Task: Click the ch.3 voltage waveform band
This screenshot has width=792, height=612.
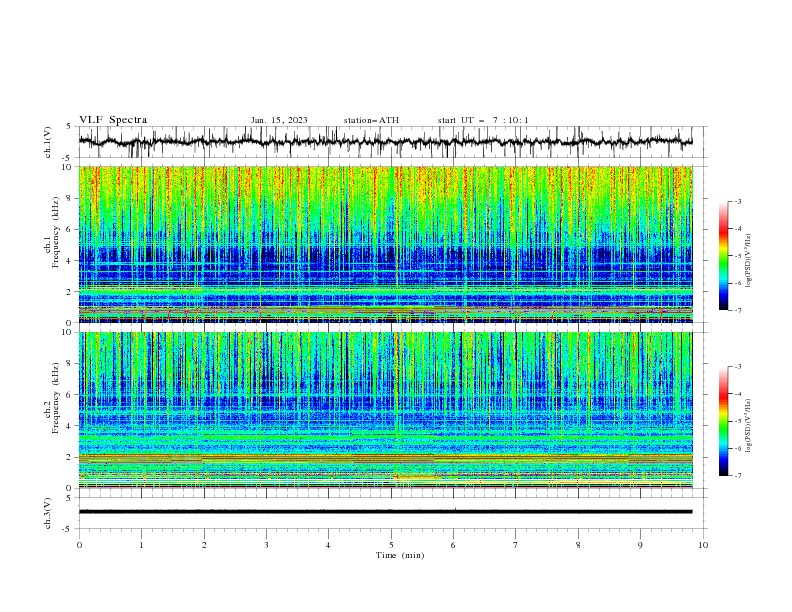Action: (x=385, y=512)
